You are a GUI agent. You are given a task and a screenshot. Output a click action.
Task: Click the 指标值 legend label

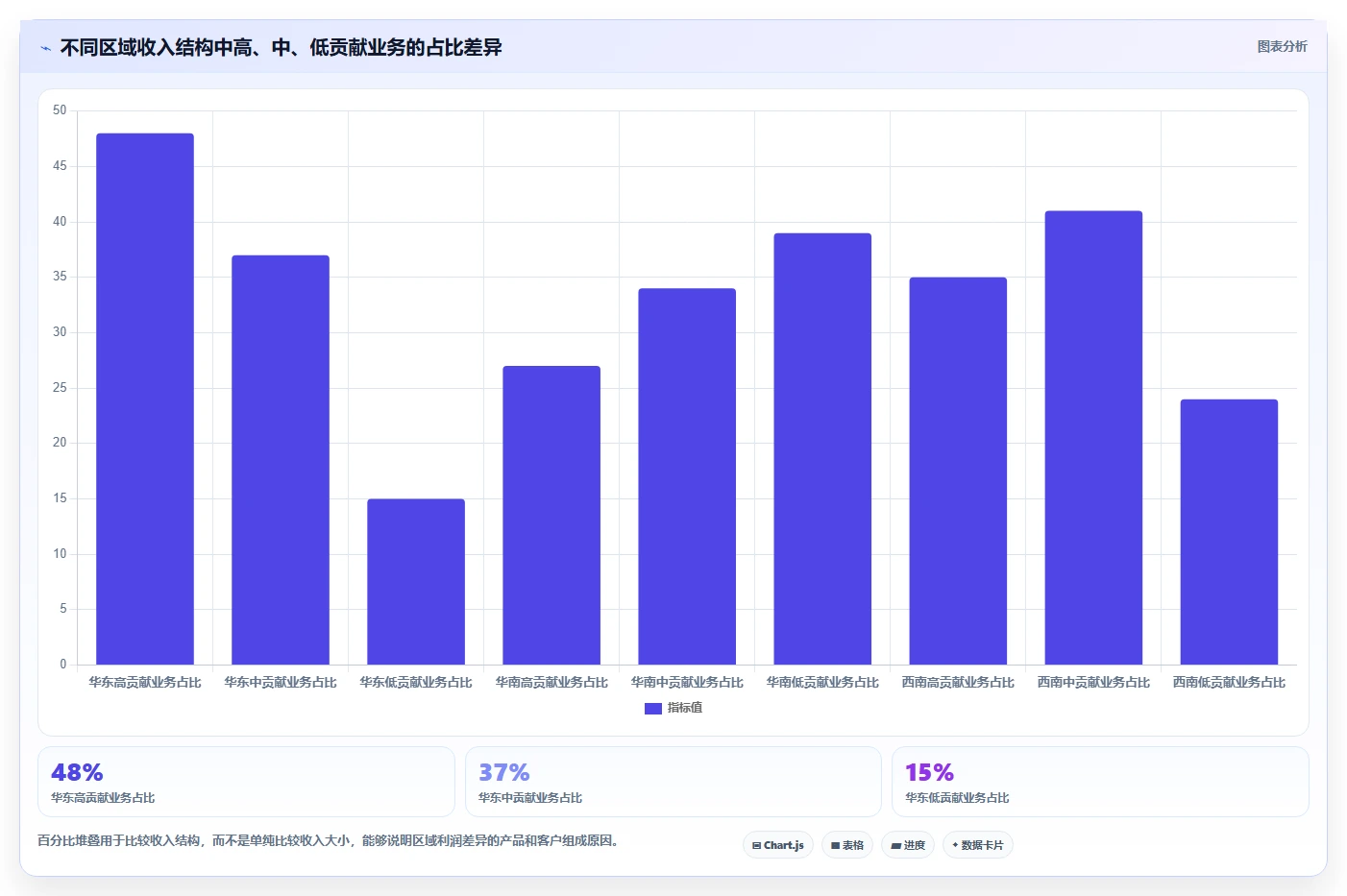685,708
